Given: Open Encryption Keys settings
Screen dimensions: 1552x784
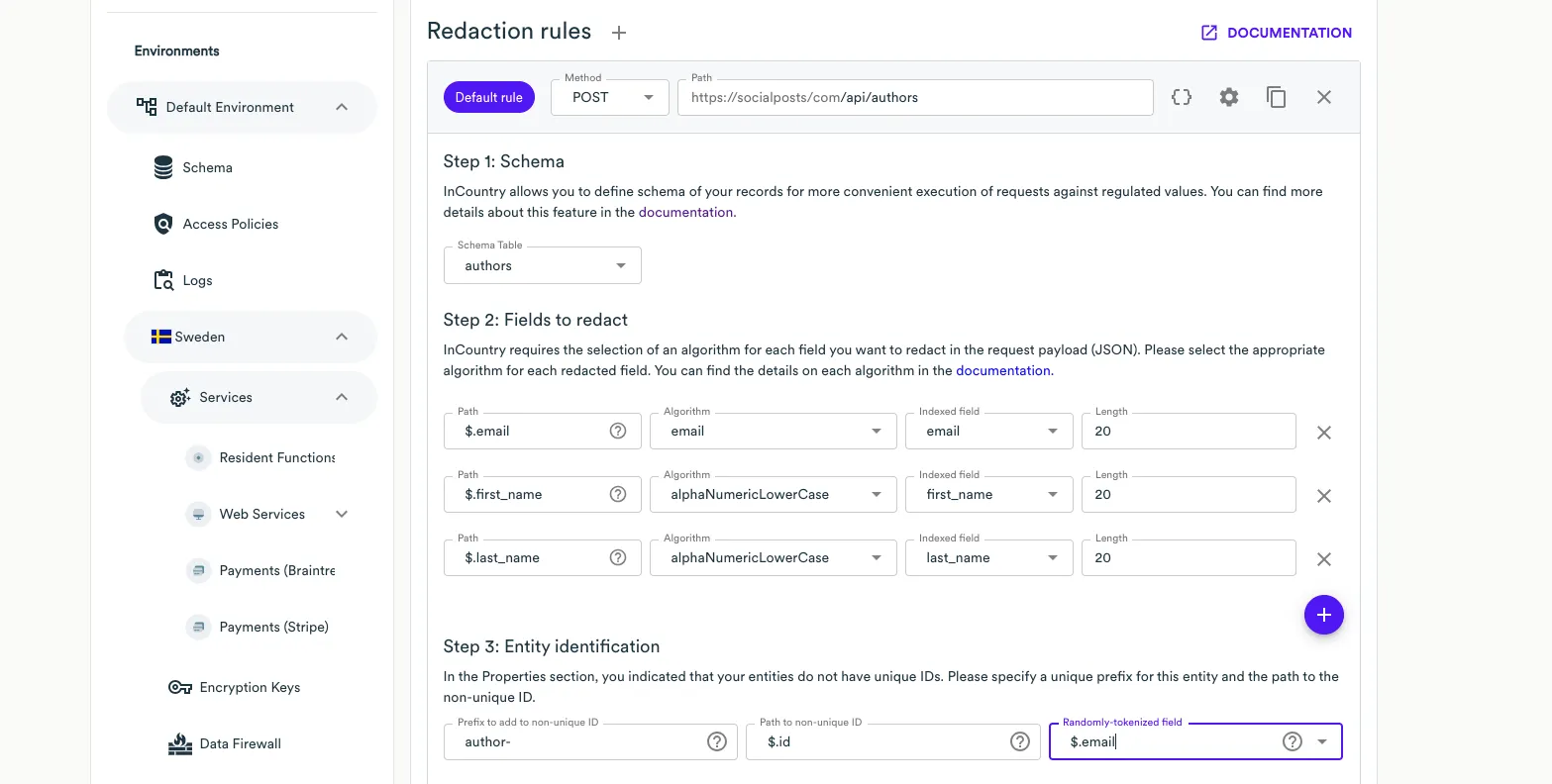Looking at the screenshot, I should click(x=249, y=687).
